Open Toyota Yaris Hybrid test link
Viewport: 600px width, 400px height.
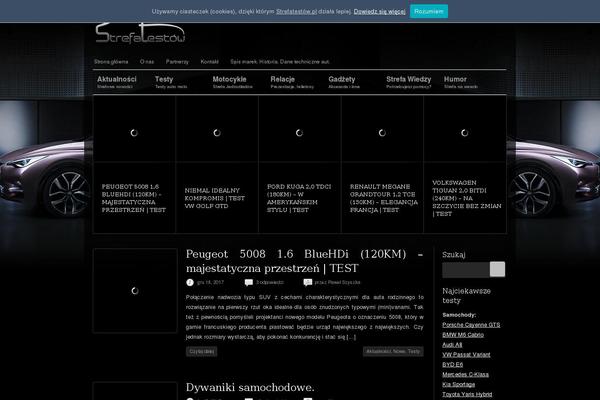click(467, 395)
